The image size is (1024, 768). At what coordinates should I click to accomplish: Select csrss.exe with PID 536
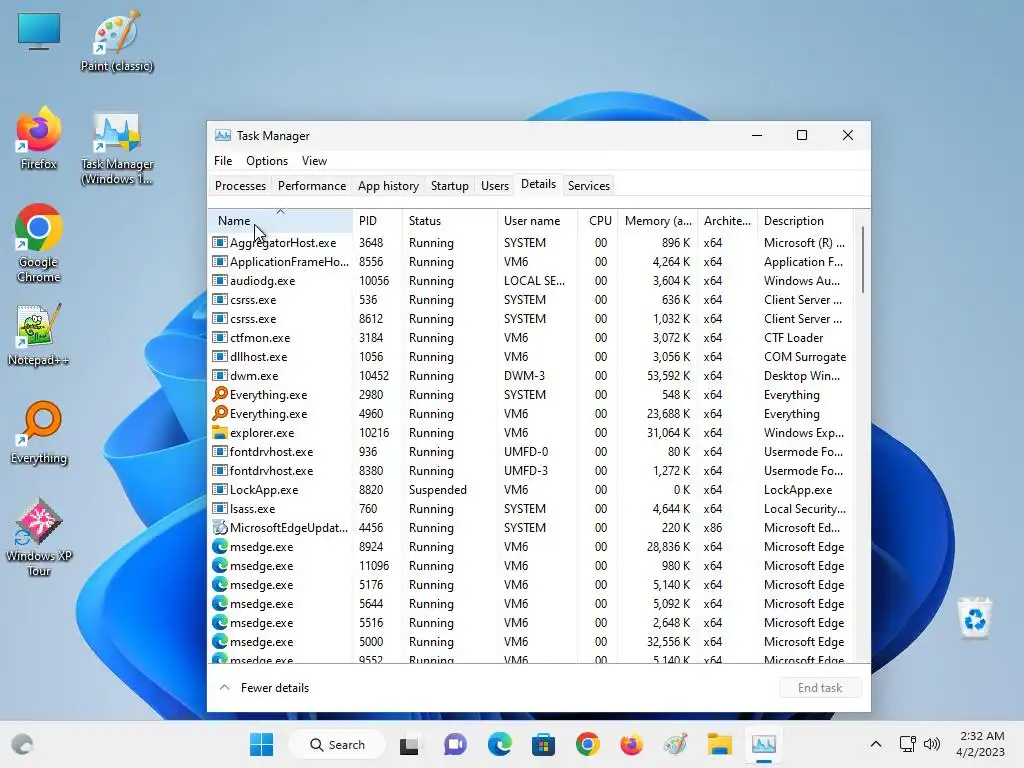tap(530, 300)
